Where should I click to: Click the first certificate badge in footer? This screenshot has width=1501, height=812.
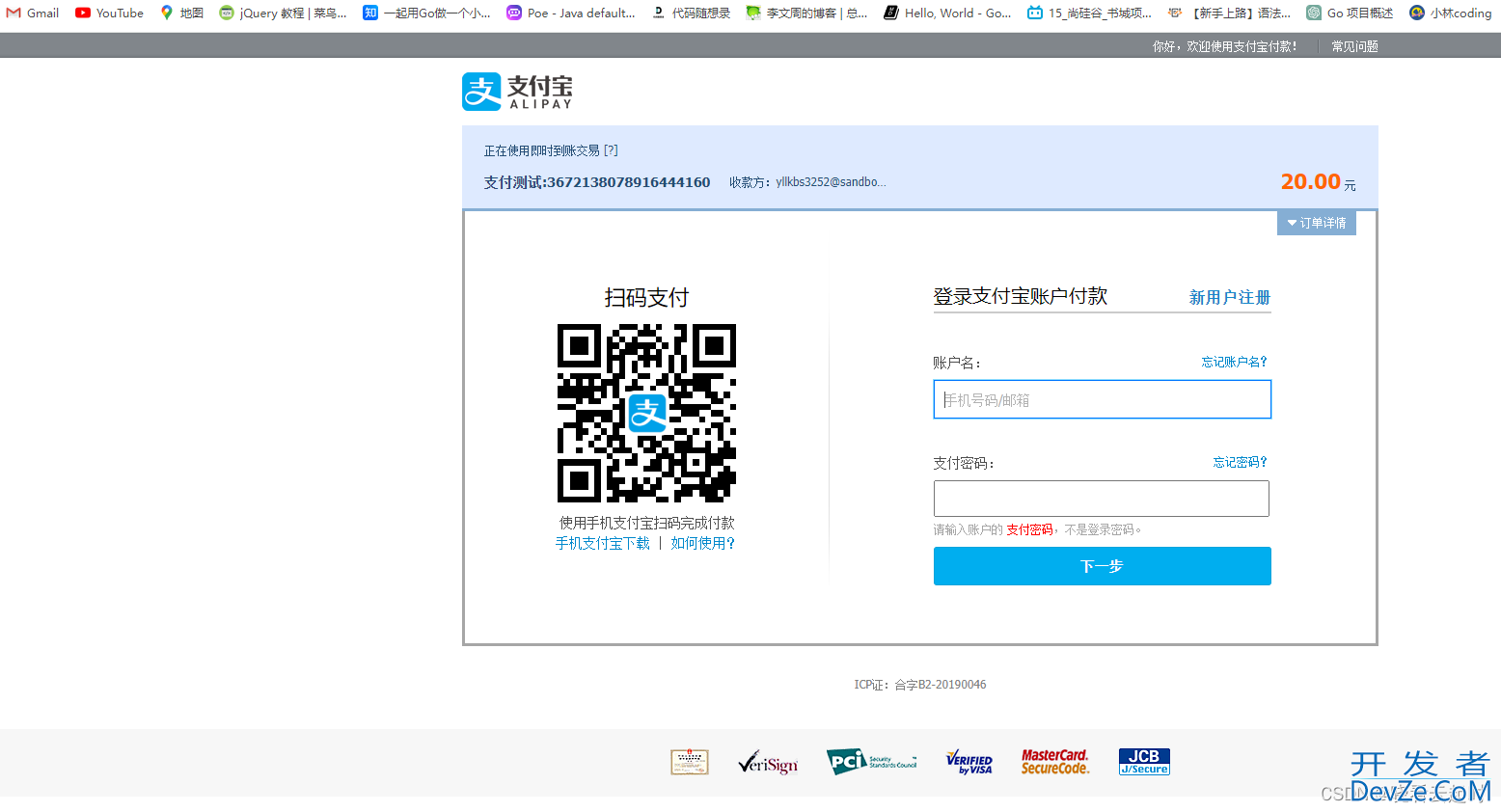click(x=690, y=762)
